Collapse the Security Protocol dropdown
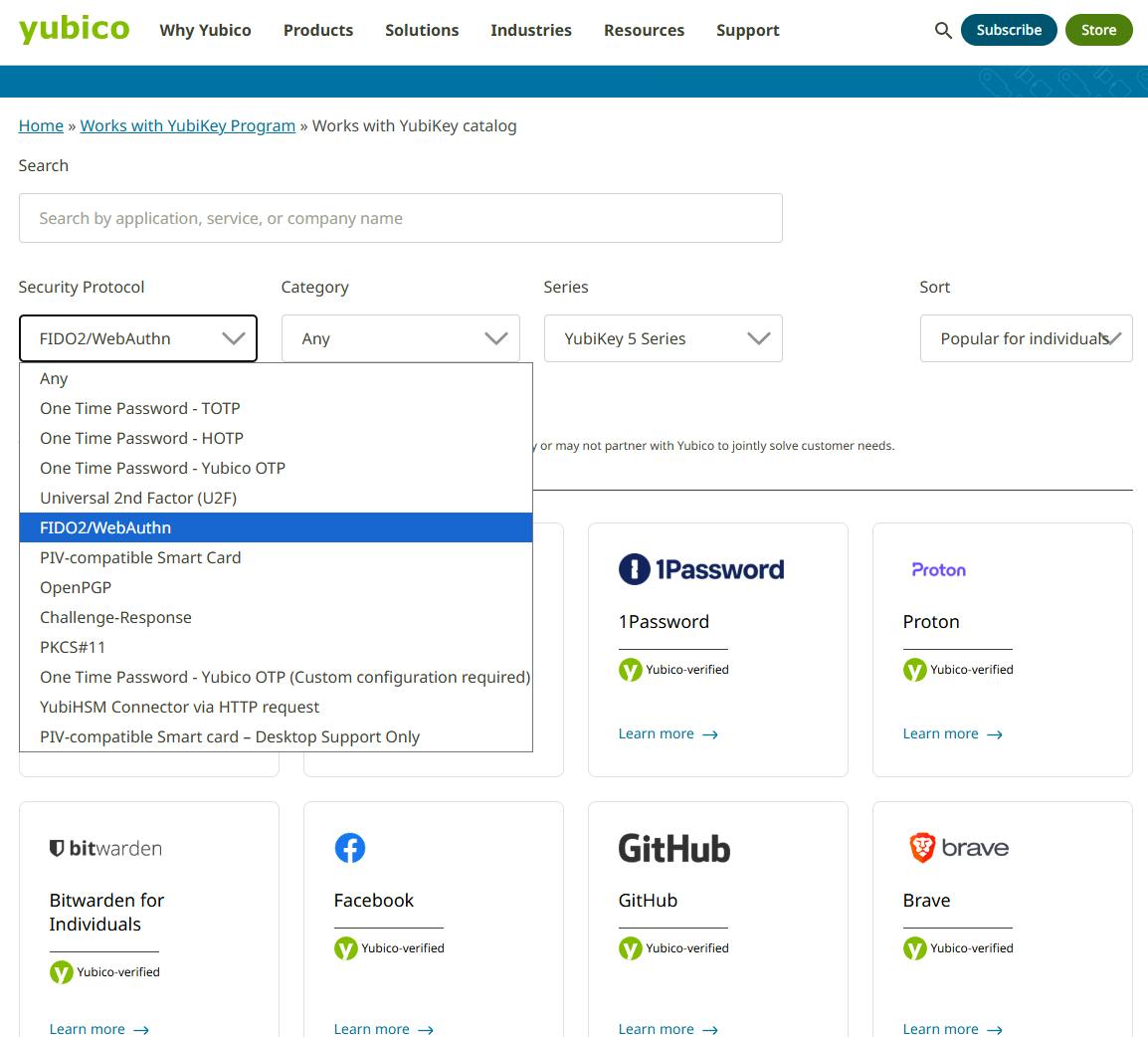The width and height of the screenshot is (1148, 1037). pyautogui.click(x=137, y=338)
